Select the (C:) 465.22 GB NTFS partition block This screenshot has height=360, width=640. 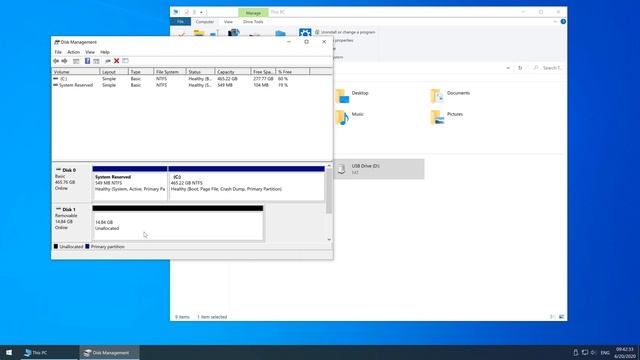coord(247,183)
